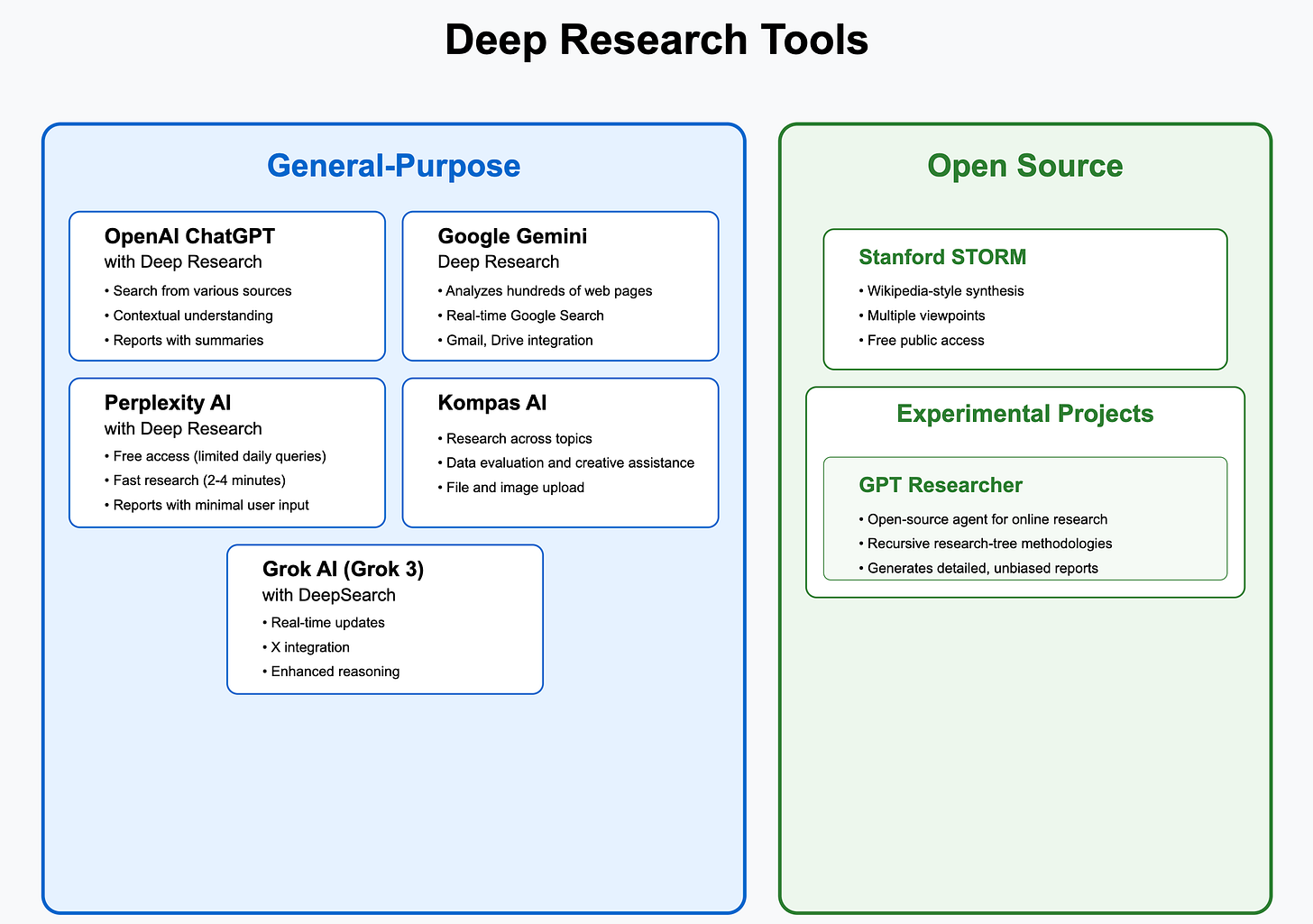Click the 'Research across topics' bullet
This screenshot has width=1313, height=924.
pyautogui.click(x=515, y=438)
